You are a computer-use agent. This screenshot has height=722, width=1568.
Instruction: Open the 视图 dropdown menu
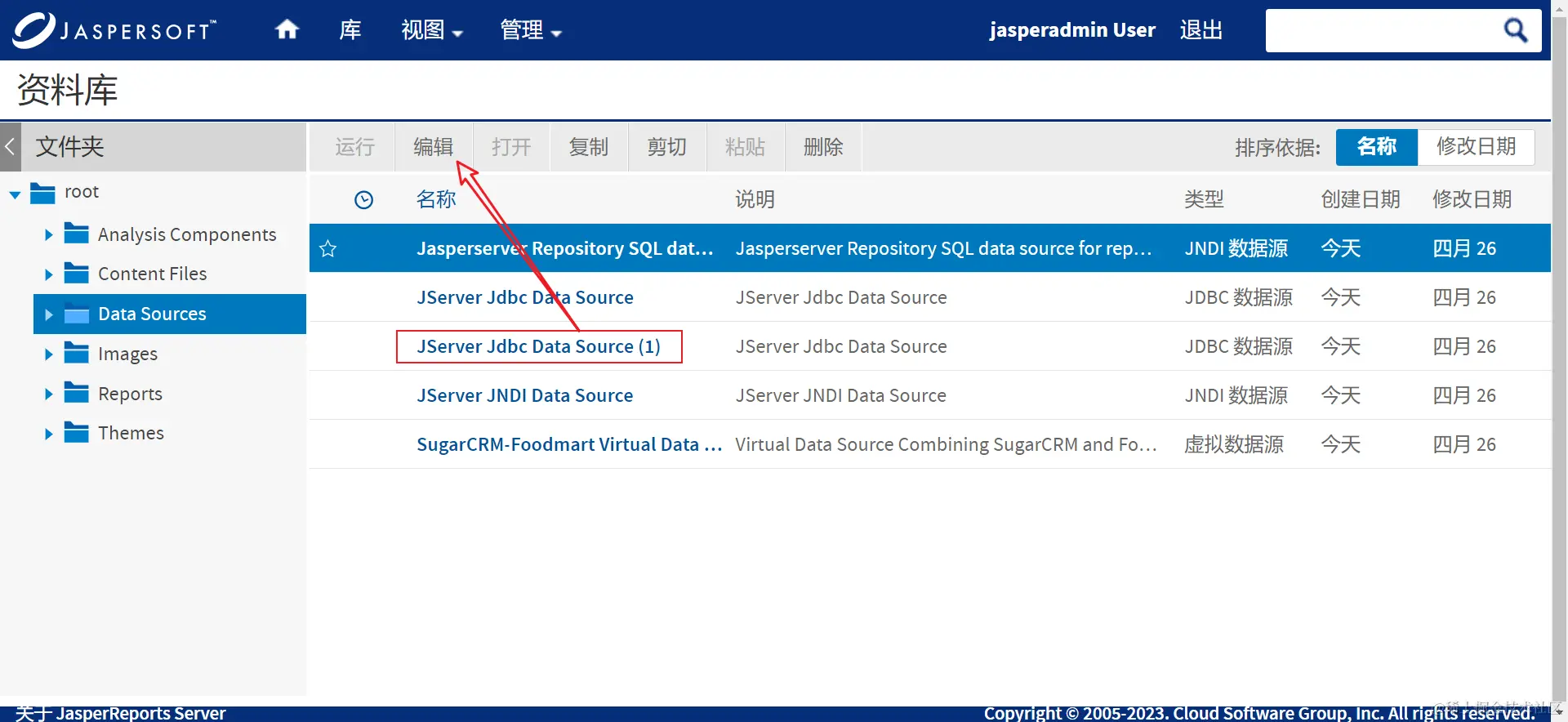pyautogui.click(x=432, y=30)
